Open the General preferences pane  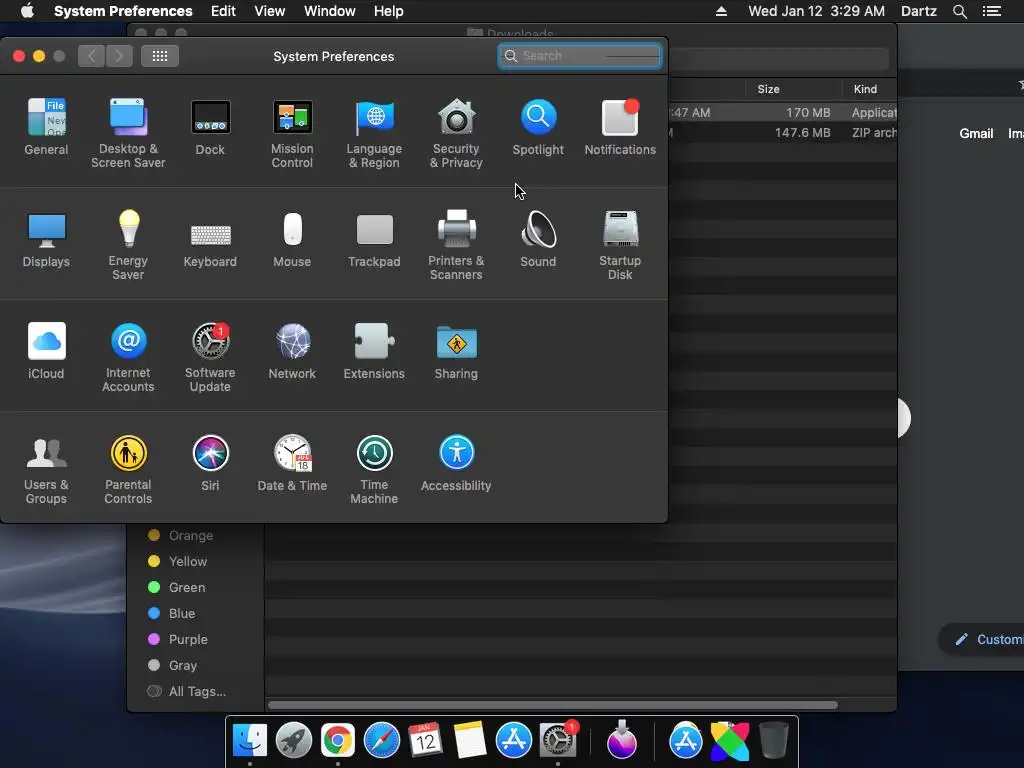coord(46,127)
